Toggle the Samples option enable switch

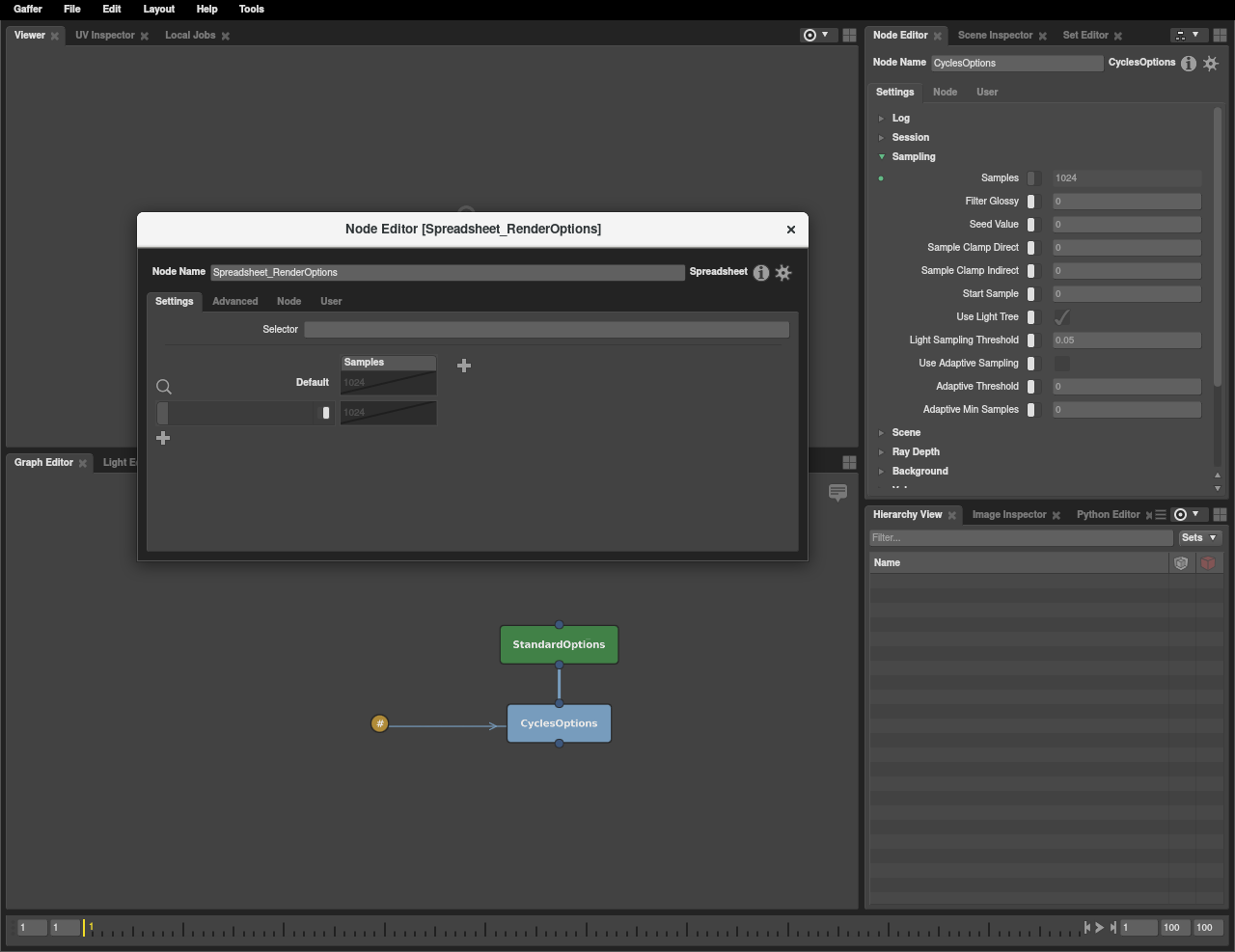tap(1033, 178)
